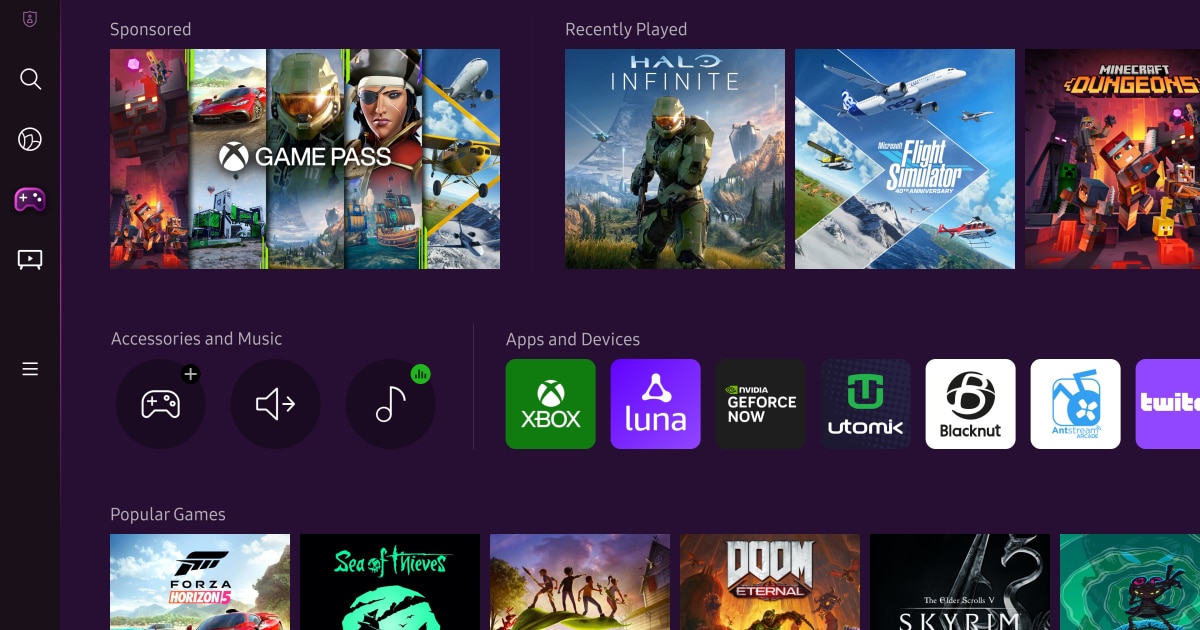Open the Amazon Luna app
Screen dimensions: 1200x630
(x=655, y=404)
